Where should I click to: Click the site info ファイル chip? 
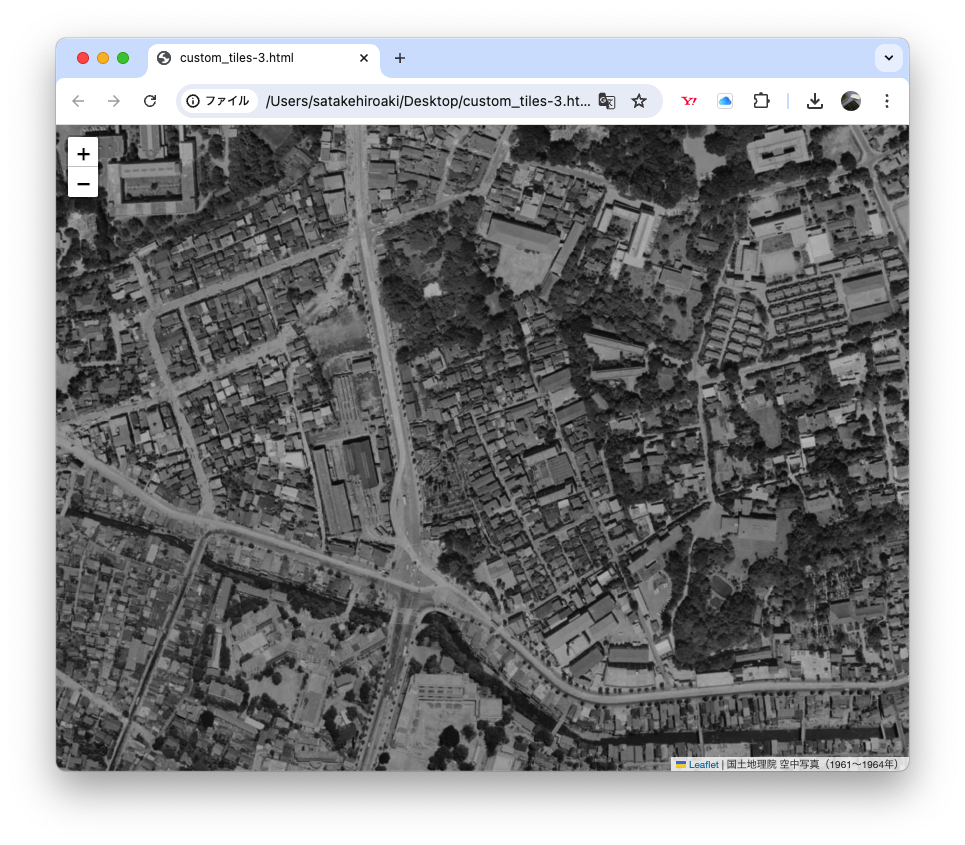[218, 101]
